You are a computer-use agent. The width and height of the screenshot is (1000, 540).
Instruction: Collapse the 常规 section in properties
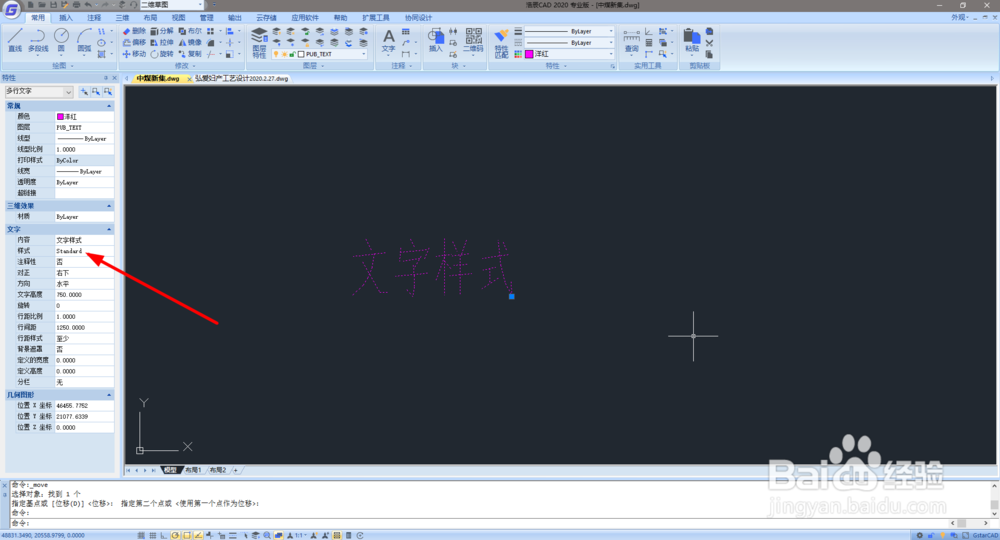(109, 106)
